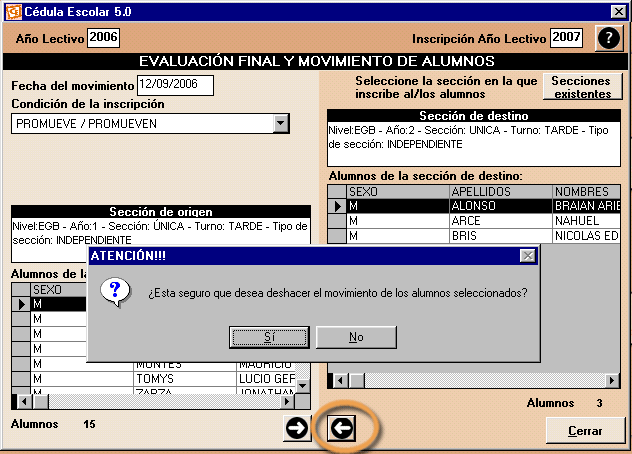Click the Fecha del movimiento date field

pyautogui.click(x=175, y=85)
